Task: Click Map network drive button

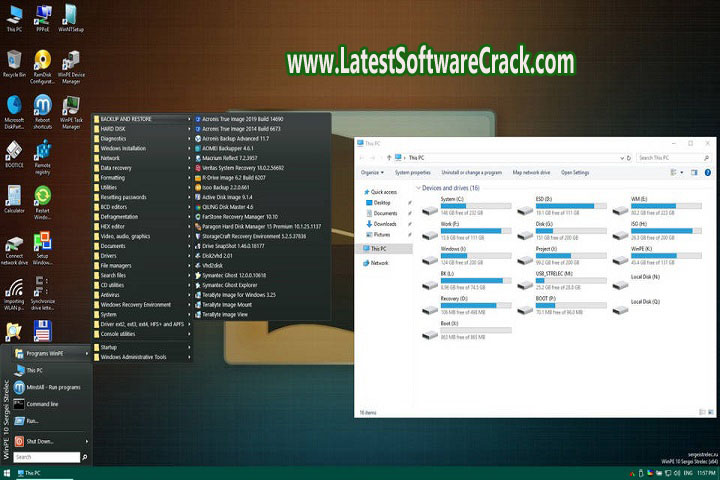Action: (531, 172)
